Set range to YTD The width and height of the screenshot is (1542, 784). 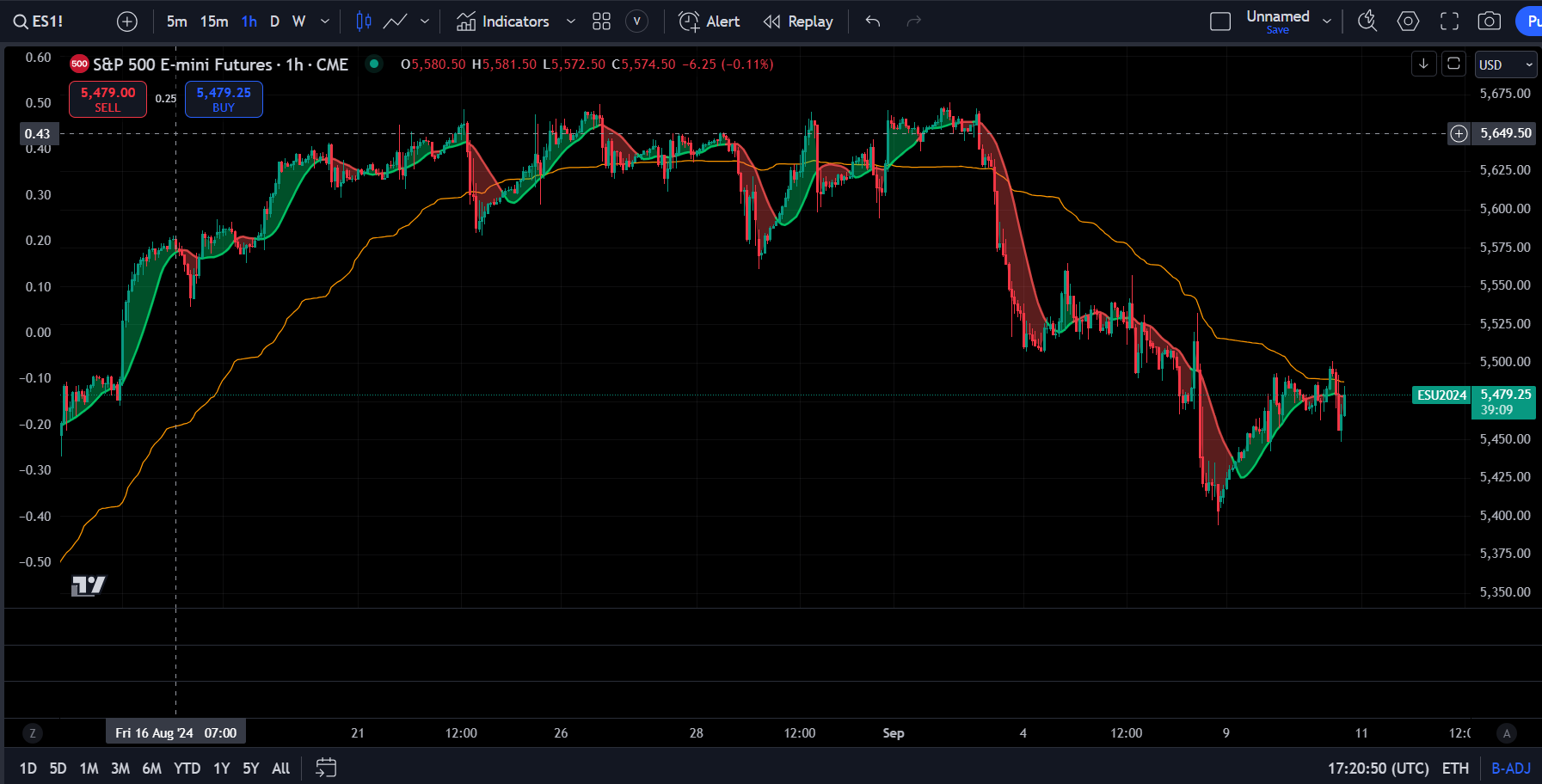(x=187, y=769)
